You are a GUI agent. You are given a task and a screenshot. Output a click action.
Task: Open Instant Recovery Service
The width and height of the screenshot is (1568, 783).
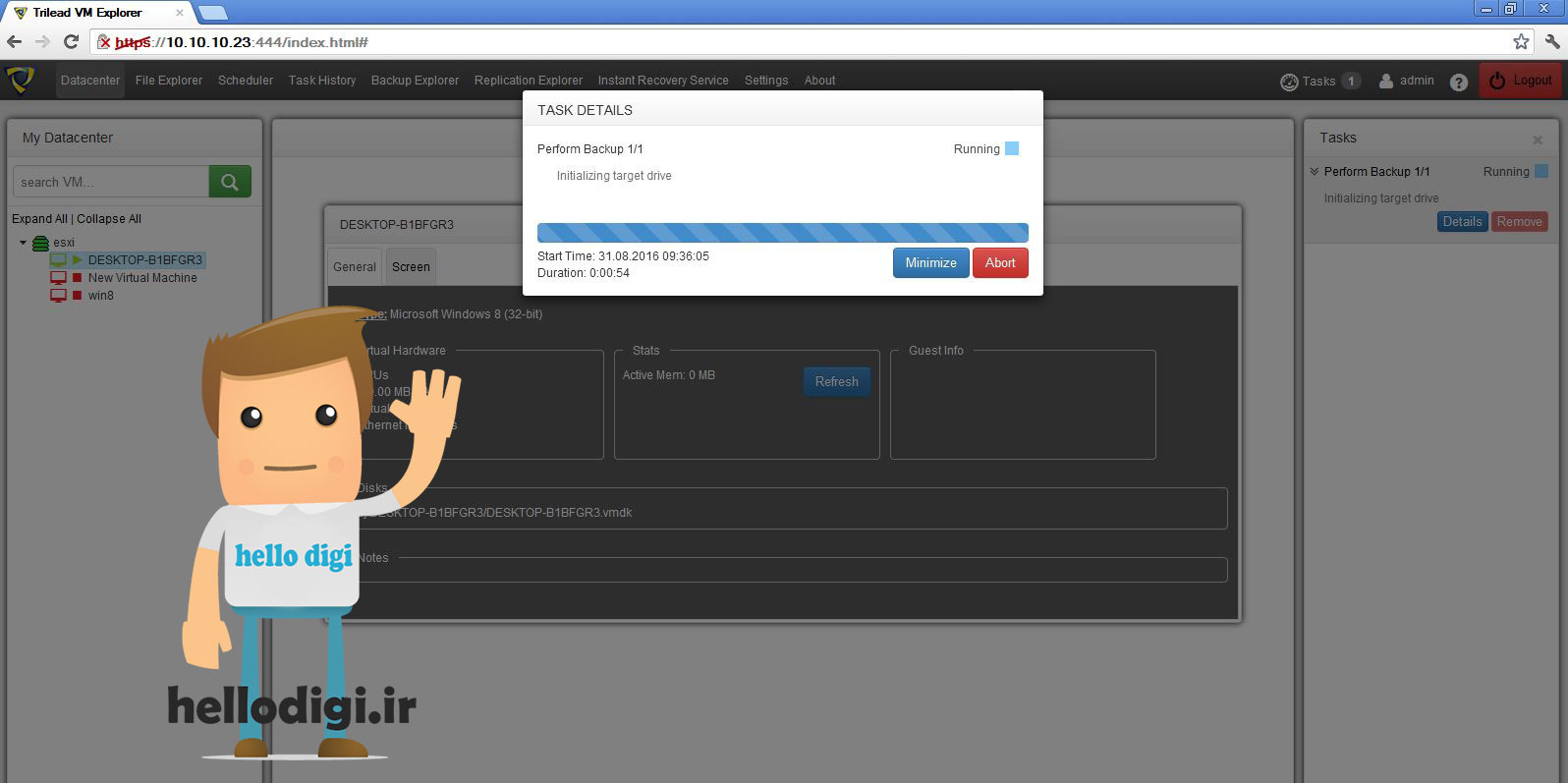coord(663,81)
